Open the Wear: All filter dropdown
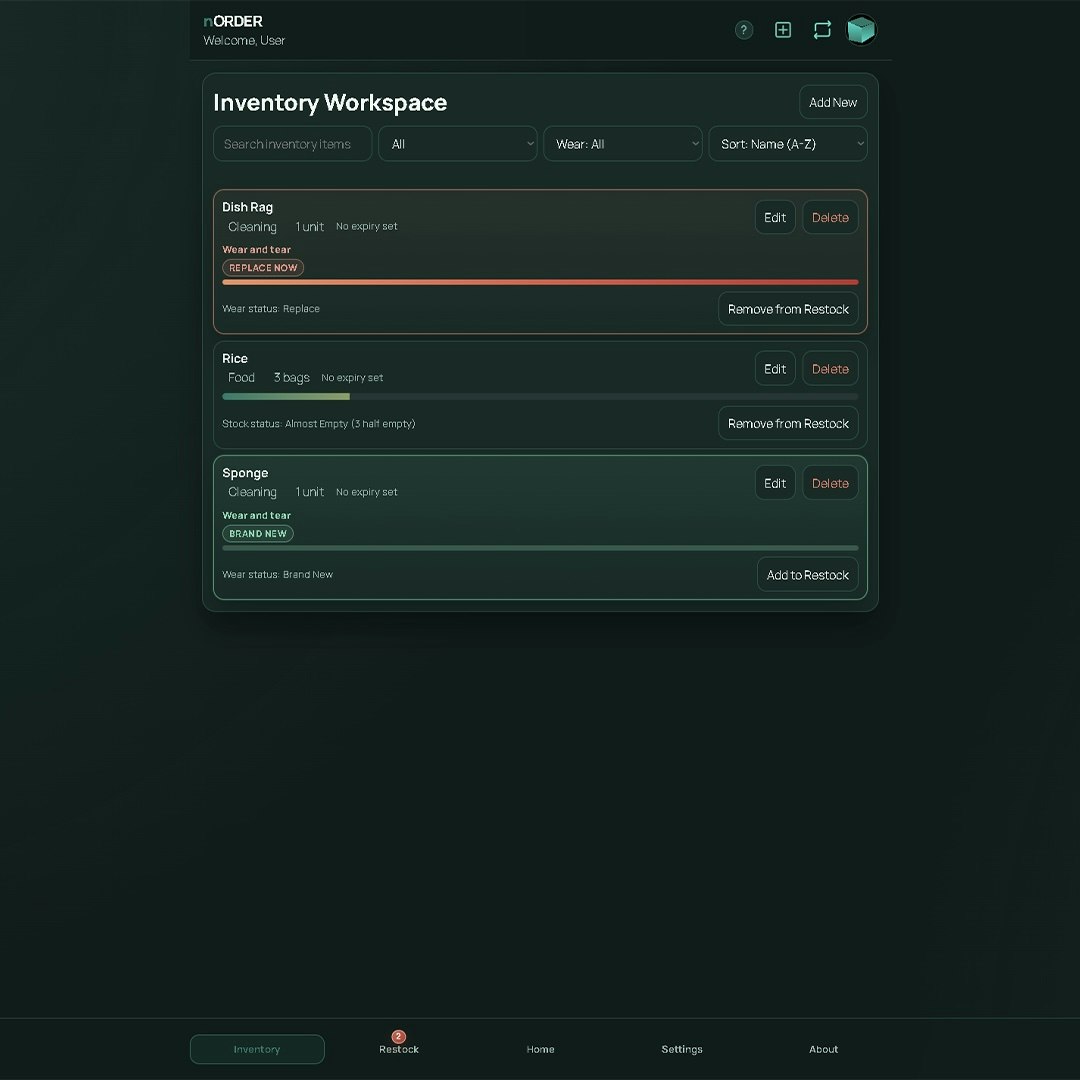This screenshot has width=1080, height=1080. click(x=623, y=144)
